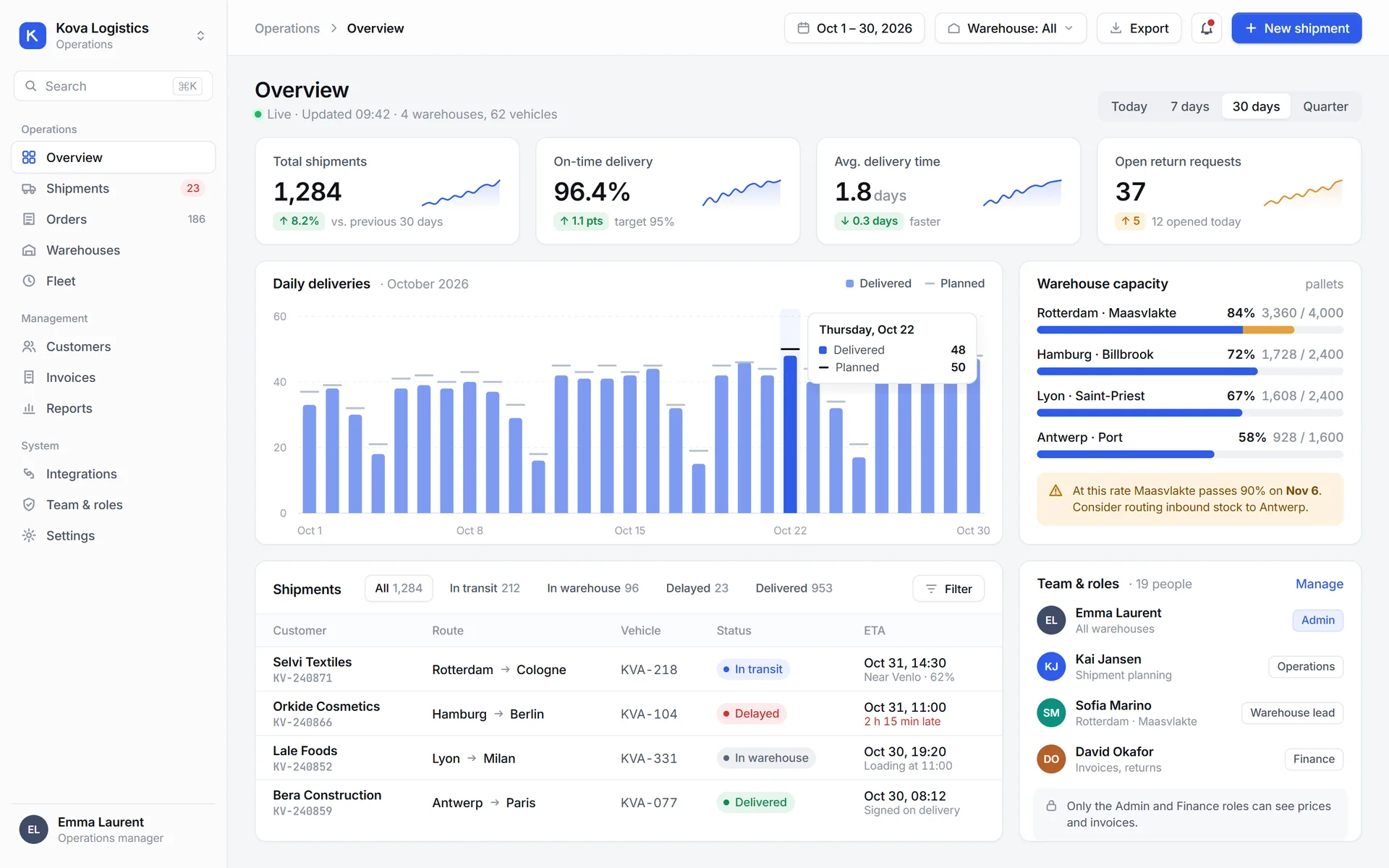Click the Rotterdam · Maasvlakte capacity bar
This screenshot has width=1389, height=868.
pyautogui.click(x=1189, y=330)
